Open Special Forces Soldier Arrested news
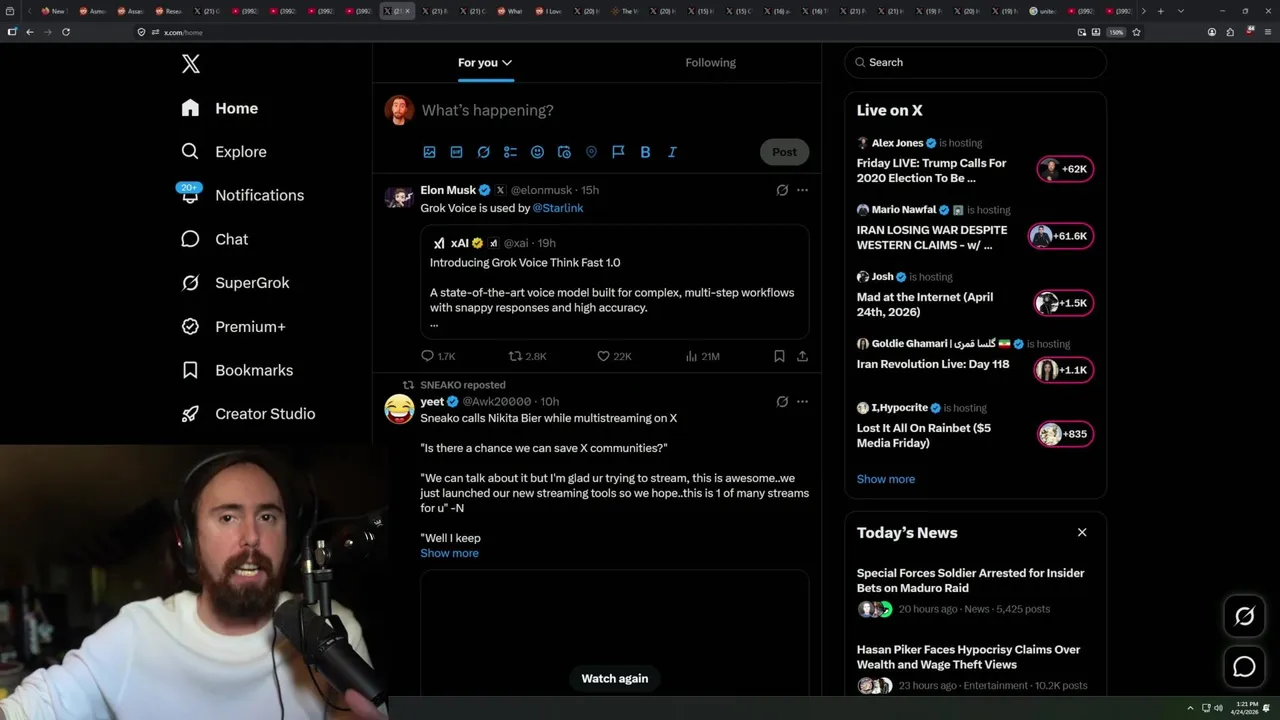 970,580
